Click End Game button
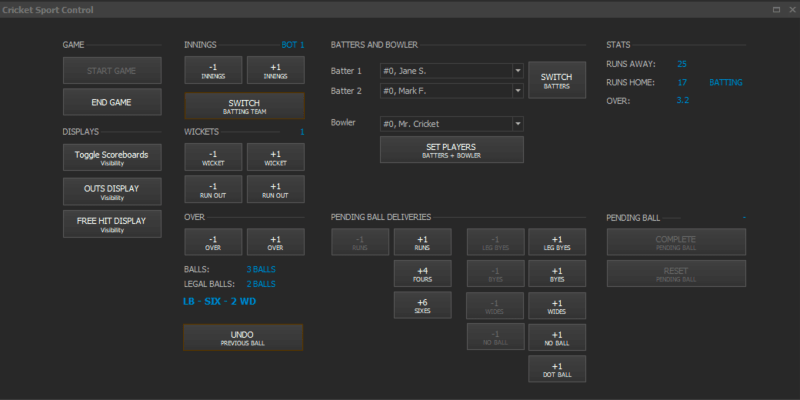Viewport: 800px width, 400px height. 112,102
